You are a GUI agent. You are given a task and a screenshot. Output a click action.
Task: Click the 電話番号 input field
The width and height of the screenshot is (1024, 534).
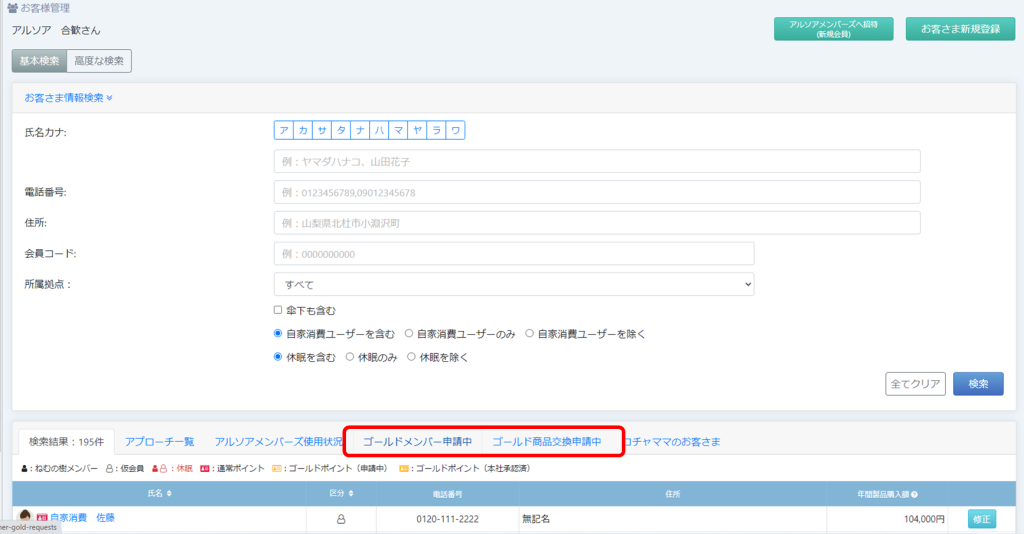[596, 192]
